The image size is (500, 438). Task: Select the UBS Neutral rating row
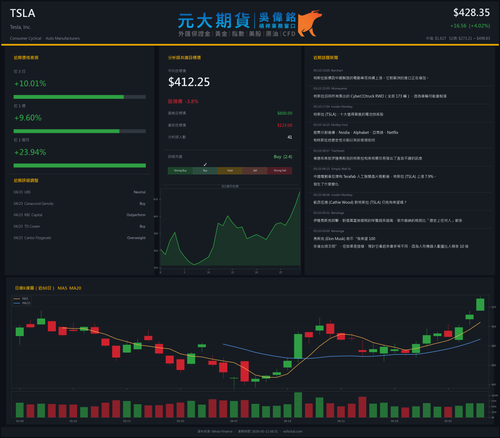[79, 192]
